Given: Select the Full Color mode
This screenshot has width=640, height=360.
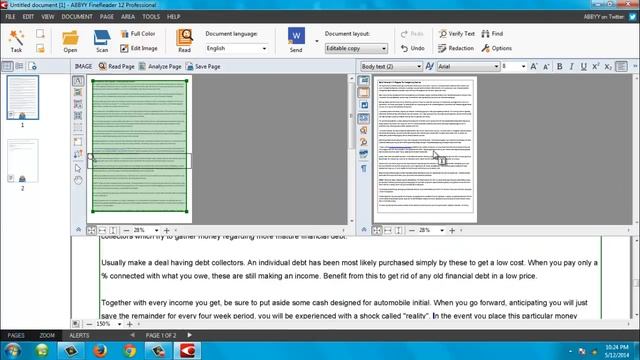Looking at the screenshot, I should pos(138,33).
